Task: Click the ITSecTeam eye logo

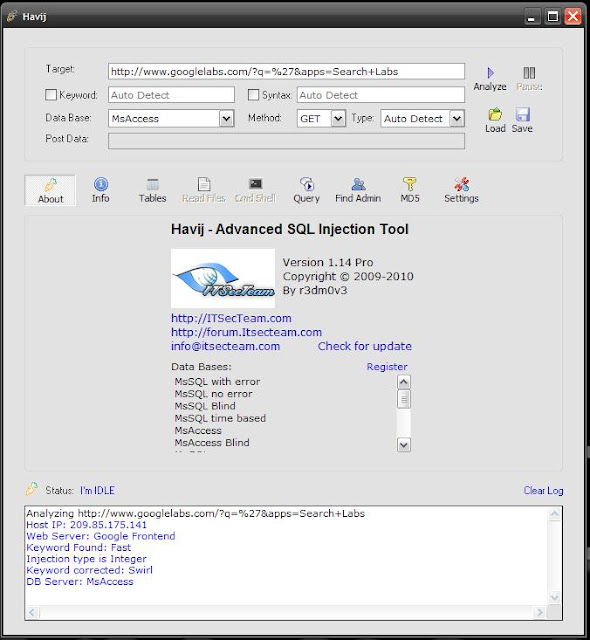Action: 223,278
